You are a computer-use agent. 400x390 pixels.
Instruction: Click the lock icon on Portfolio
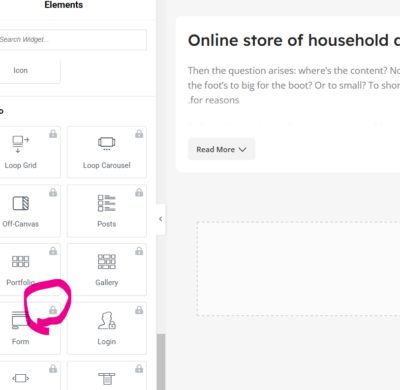53,251
